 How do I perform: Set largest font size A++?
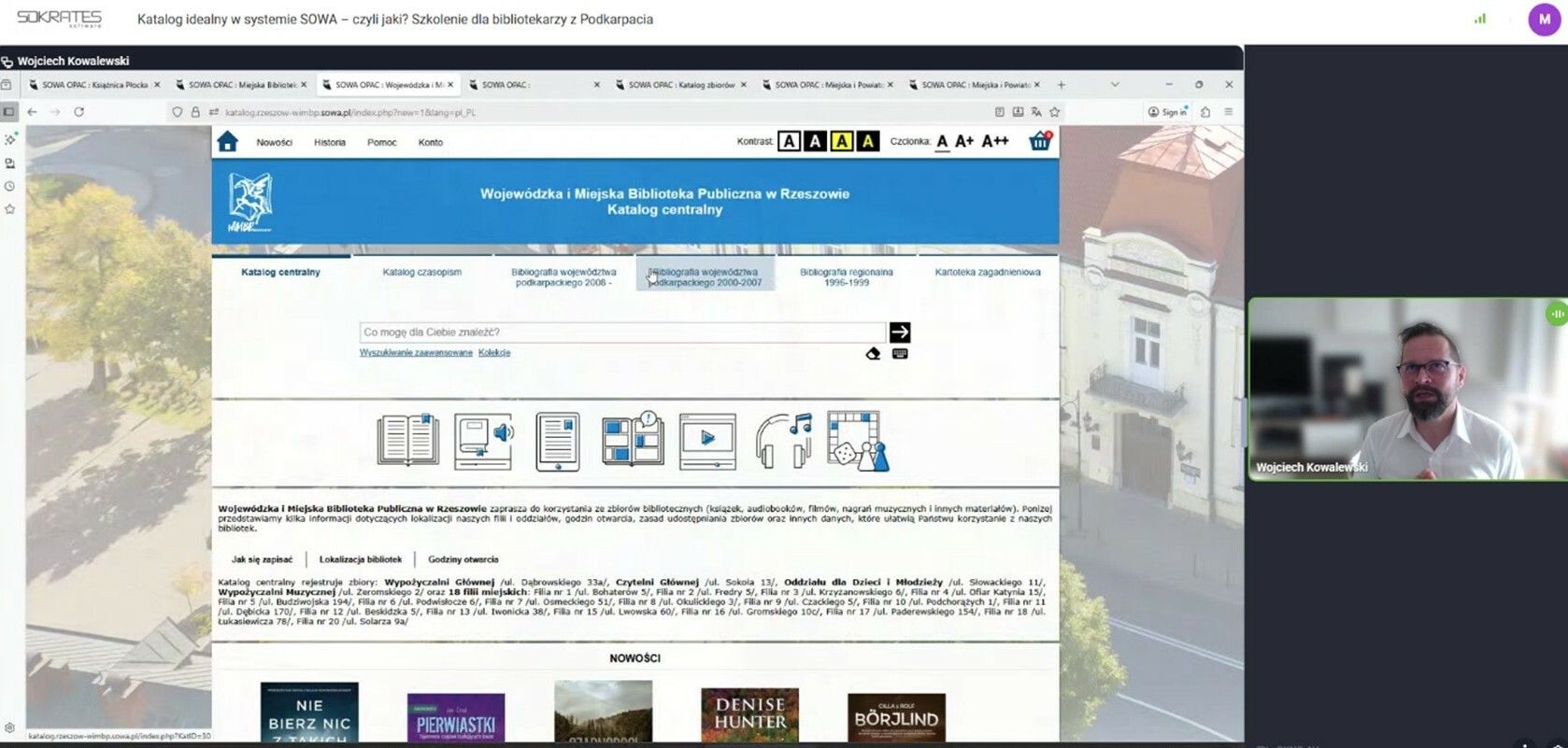click(995, 141)
